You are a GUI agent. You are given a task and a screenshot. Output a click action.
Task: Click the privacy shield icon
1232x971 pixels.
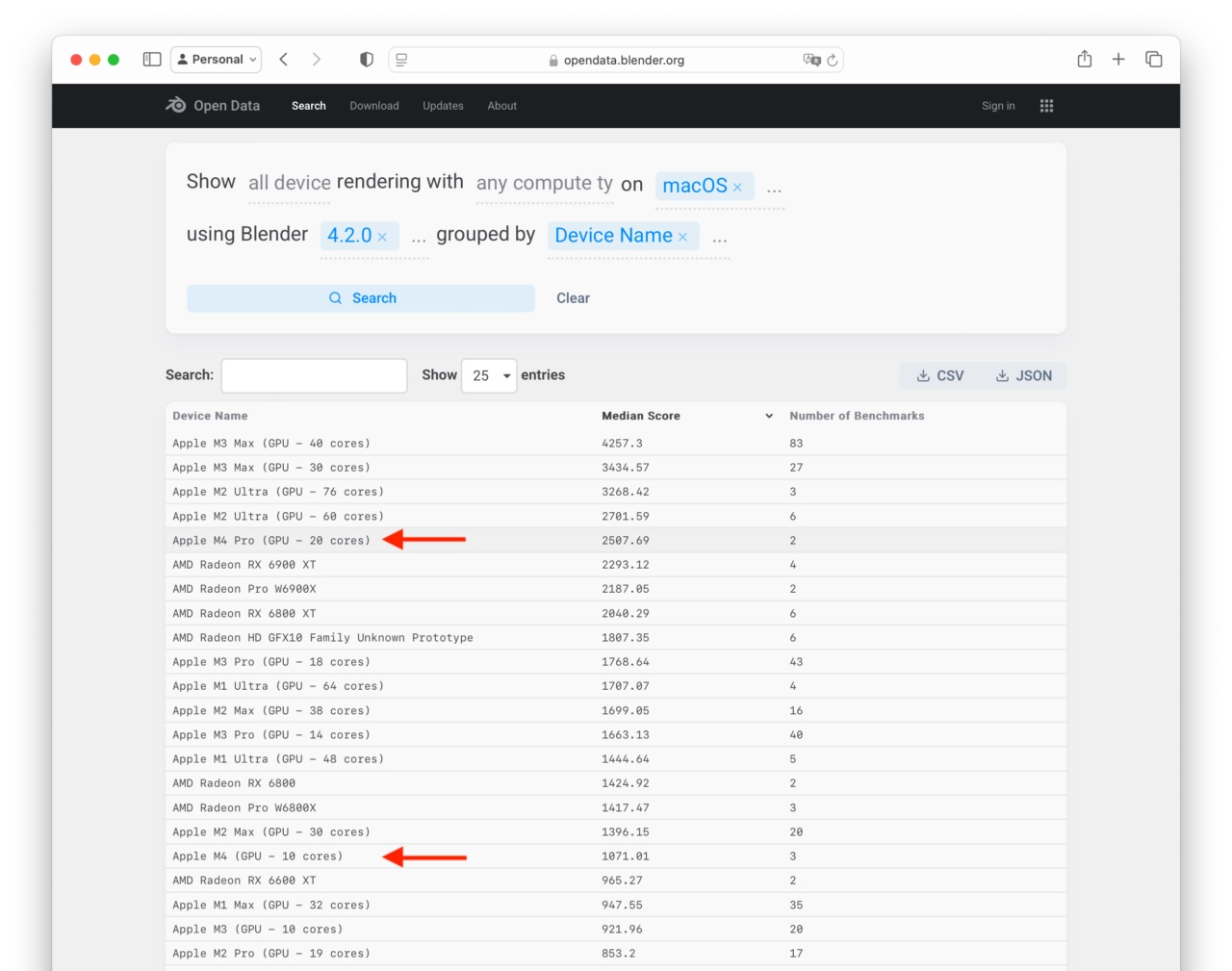tap(367, 60)
